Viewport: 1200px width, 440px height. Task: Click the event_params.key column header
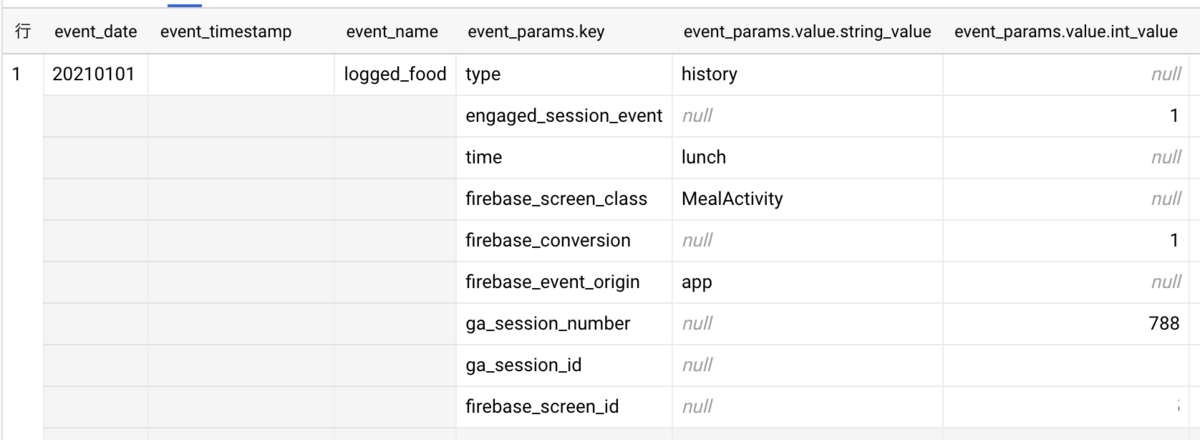click(535, 32)
